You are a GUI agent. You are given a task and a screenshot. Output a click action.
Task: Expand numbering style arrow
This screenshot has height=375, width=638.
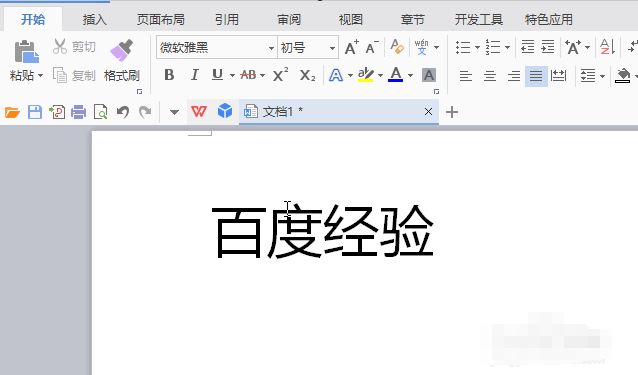507,48
